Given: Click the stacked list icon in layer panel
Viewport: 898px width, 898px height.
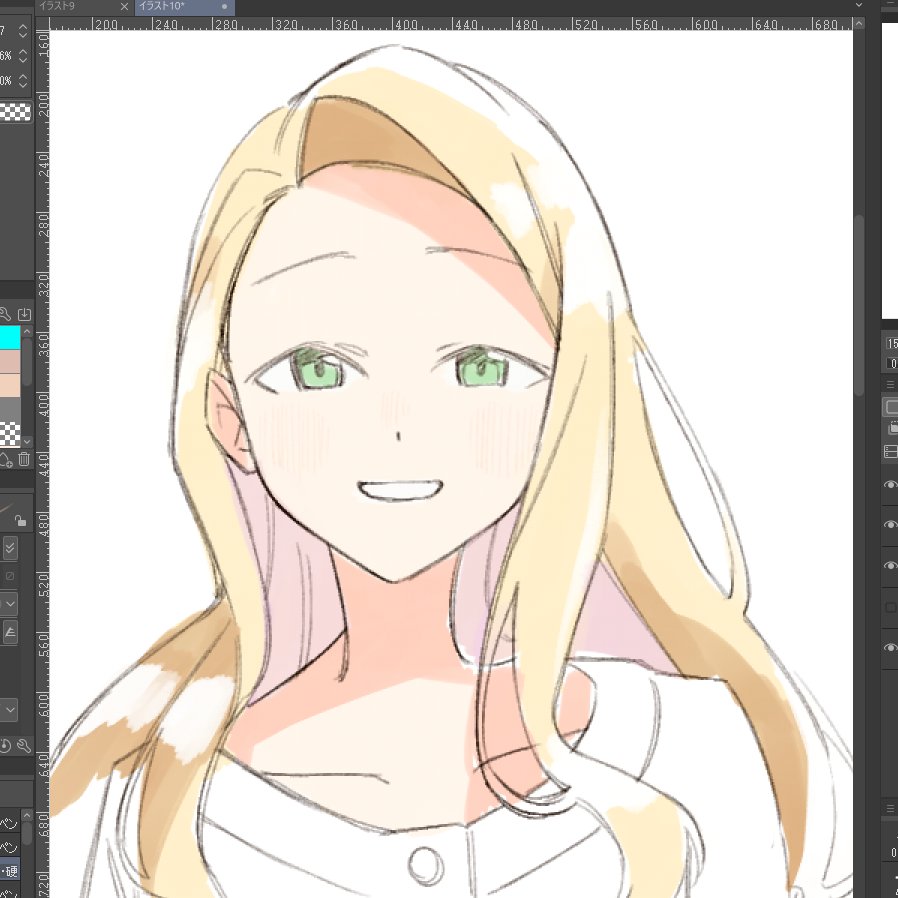Looking at the screenshot, I should [x=891, y=452].
